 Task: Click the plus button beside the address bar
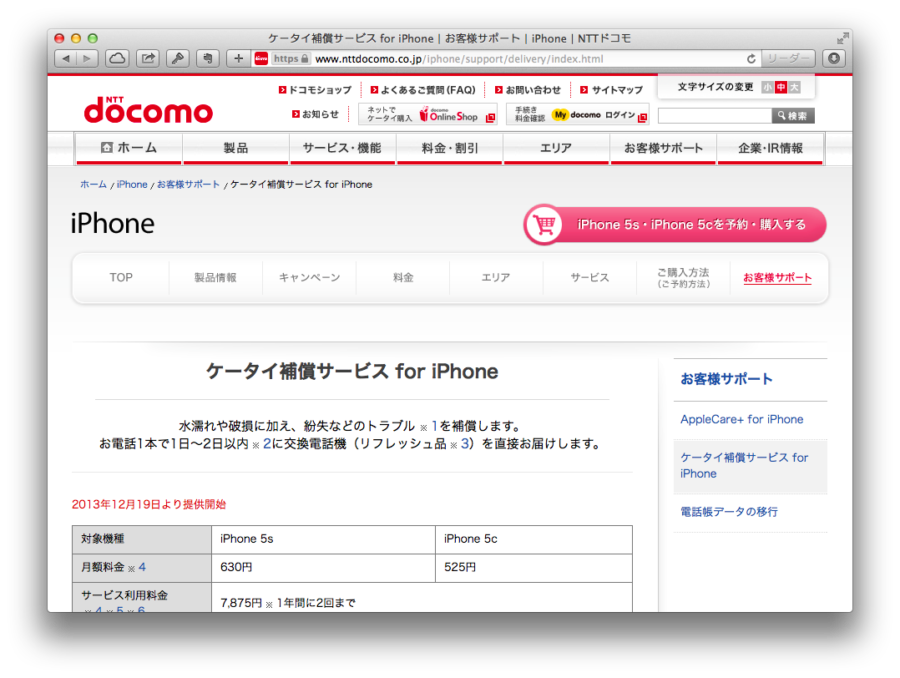pos(238,59)
